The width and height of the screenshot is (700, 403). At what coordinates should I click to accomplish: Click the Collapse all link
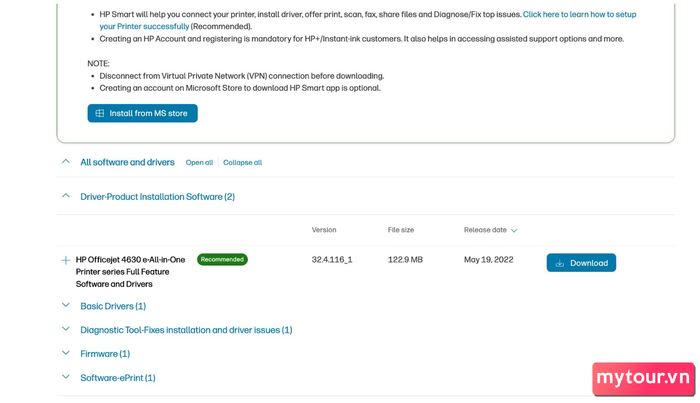(242, 162)
